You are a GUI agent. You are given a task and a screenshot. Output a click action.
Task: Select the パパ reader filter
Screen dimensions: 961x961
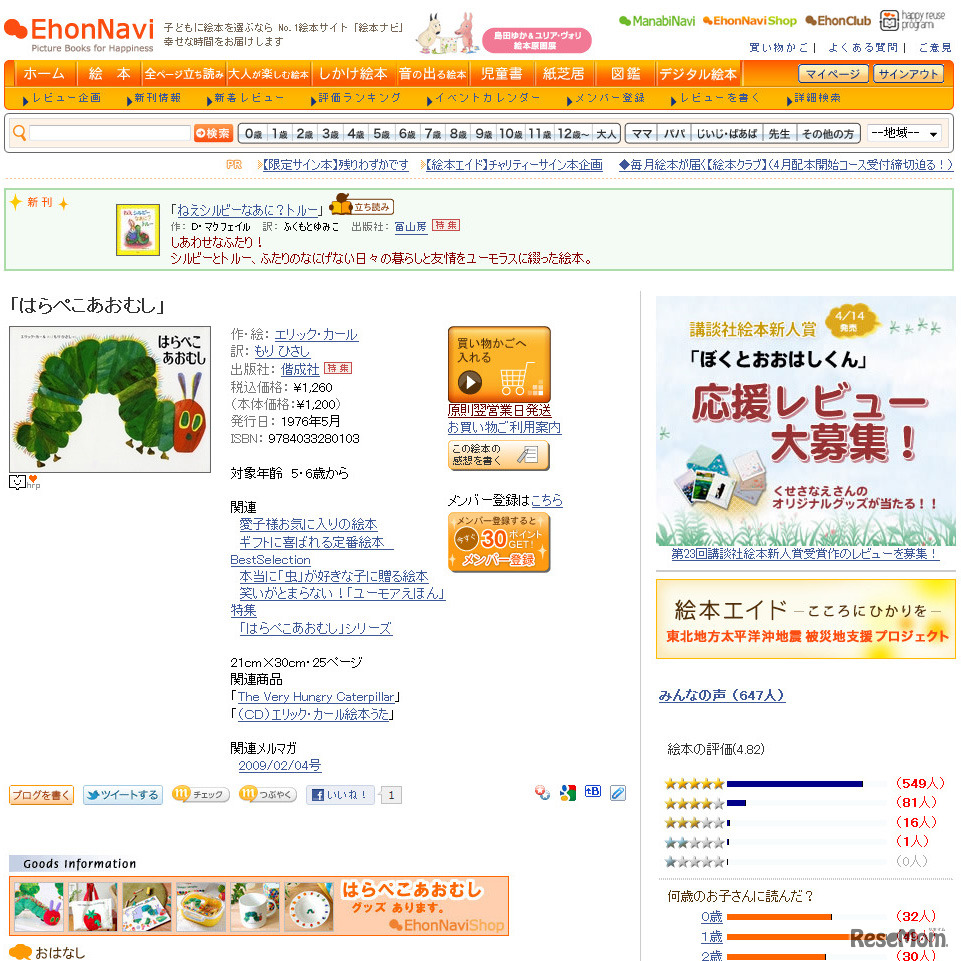pos(674,134)
